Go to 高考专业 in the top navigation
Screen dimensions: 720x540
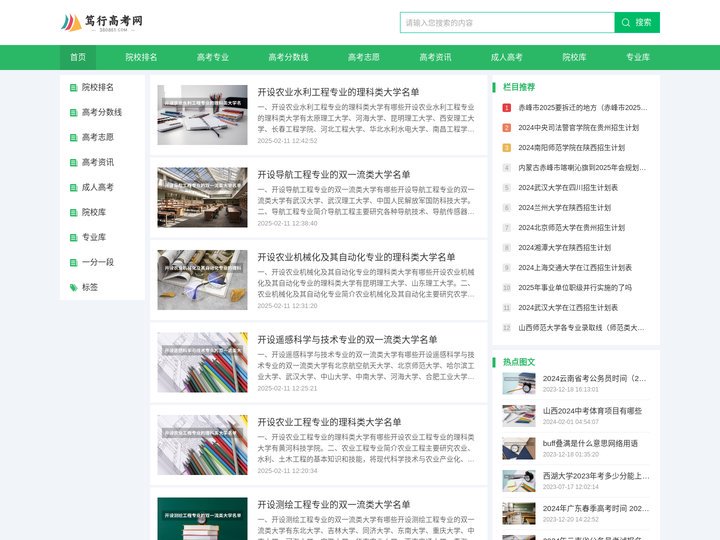coord(213,57)
